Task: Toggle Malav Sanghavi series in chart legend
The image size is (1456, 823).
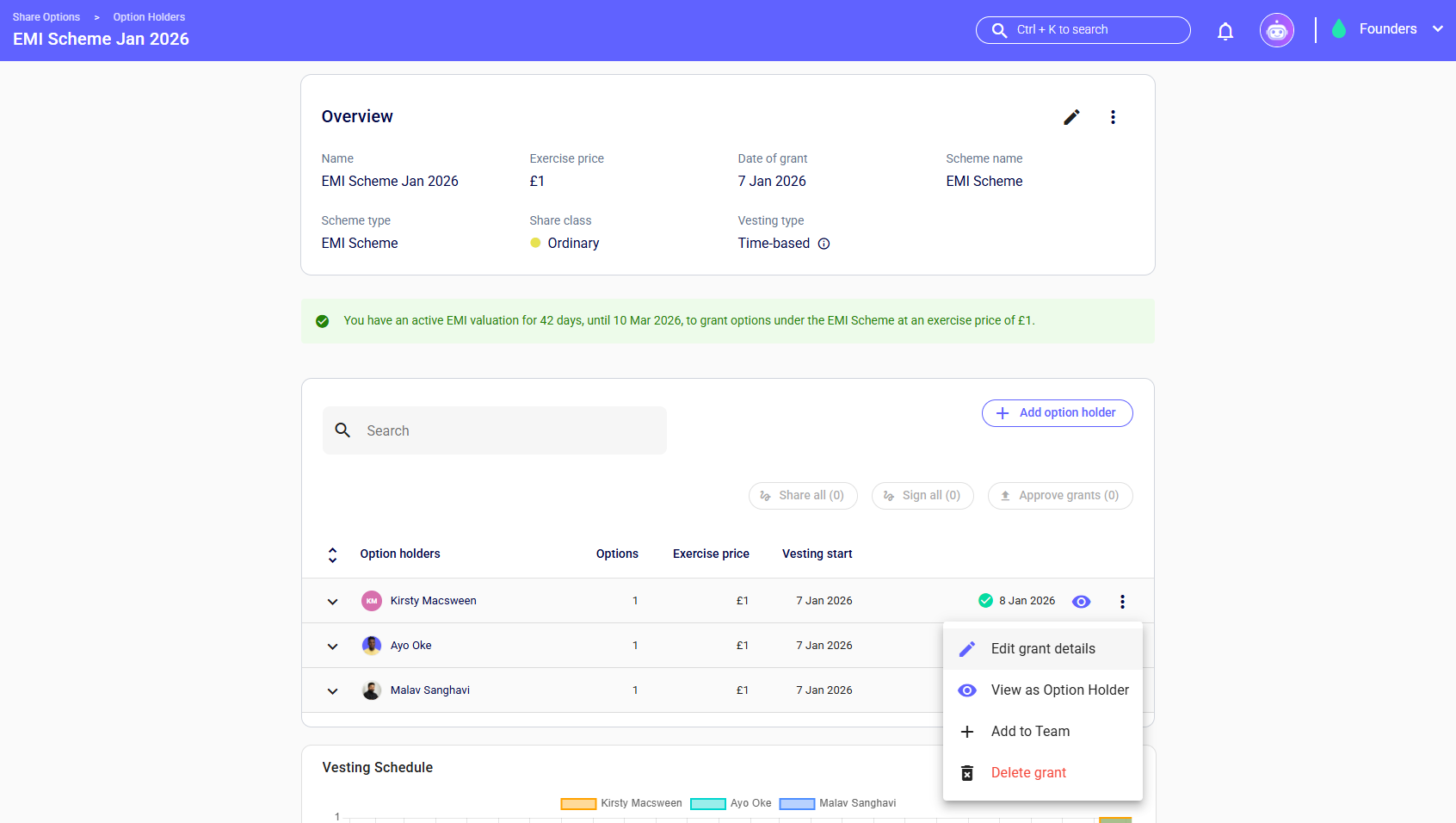Action: (838, 803)
